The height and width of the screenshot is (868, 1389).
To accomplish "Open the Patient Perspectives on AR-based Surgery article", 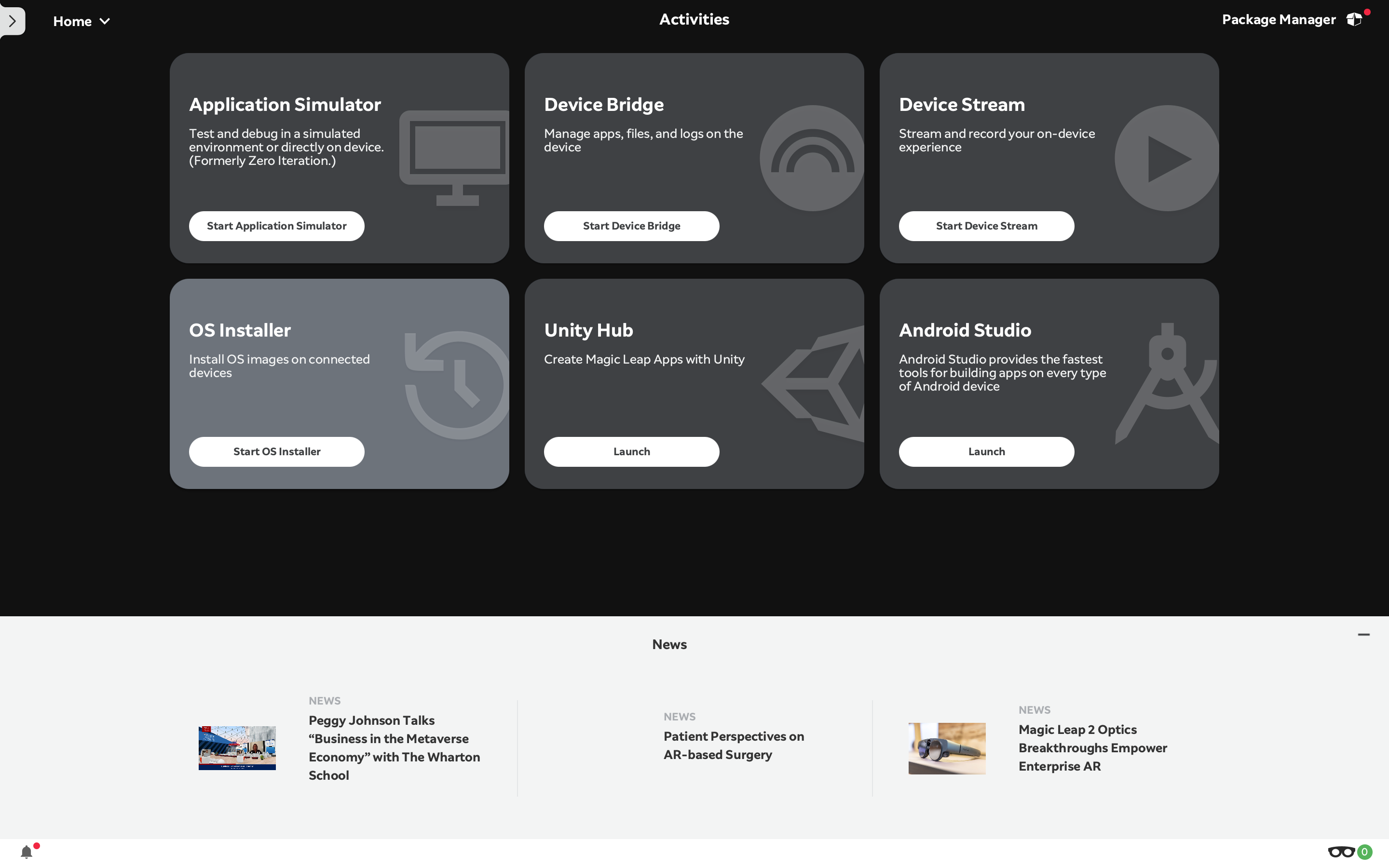I will 734,745.
